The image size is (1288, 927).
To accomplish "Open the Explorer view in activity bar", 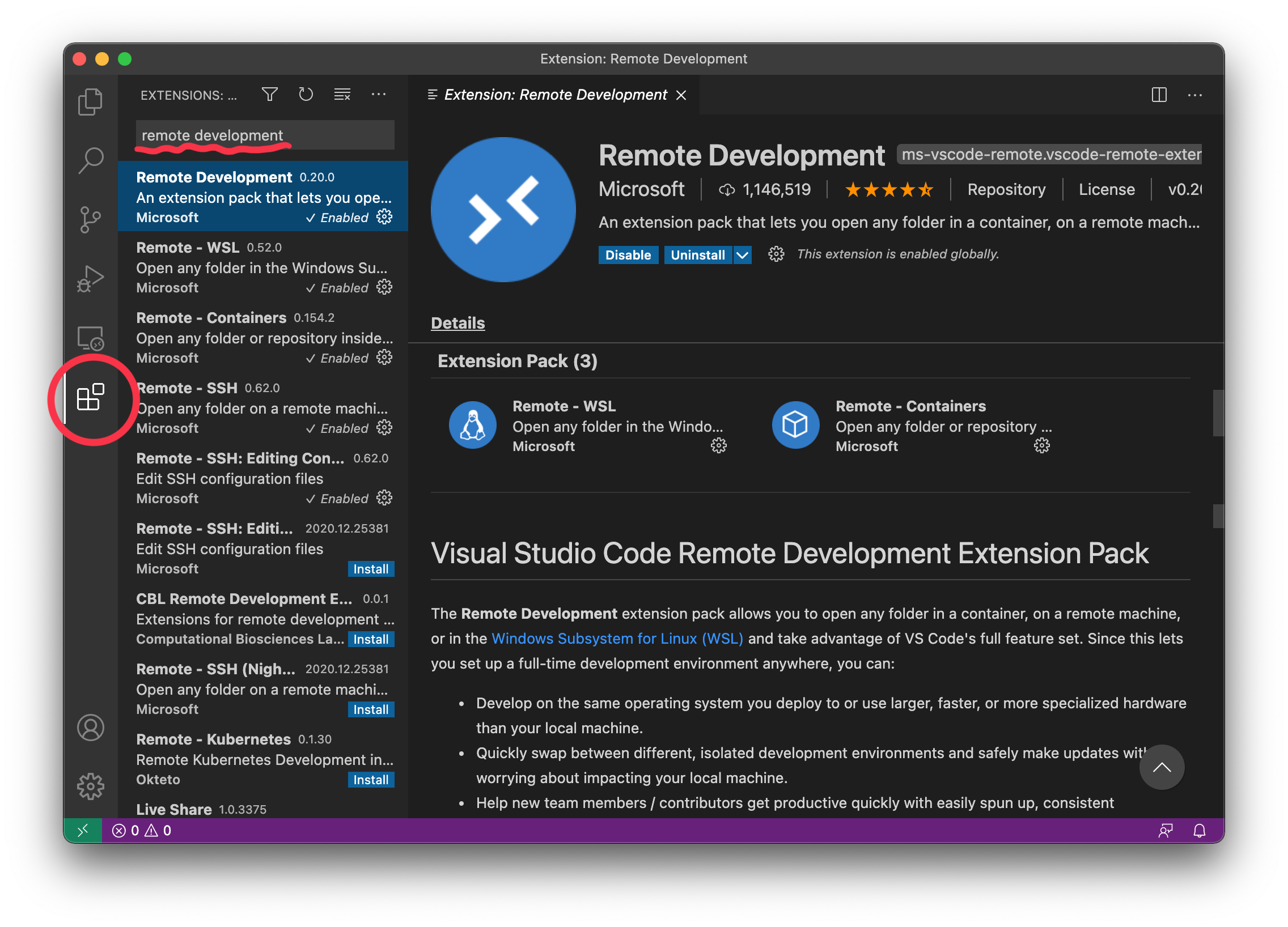I will click(x=90, y=101).
